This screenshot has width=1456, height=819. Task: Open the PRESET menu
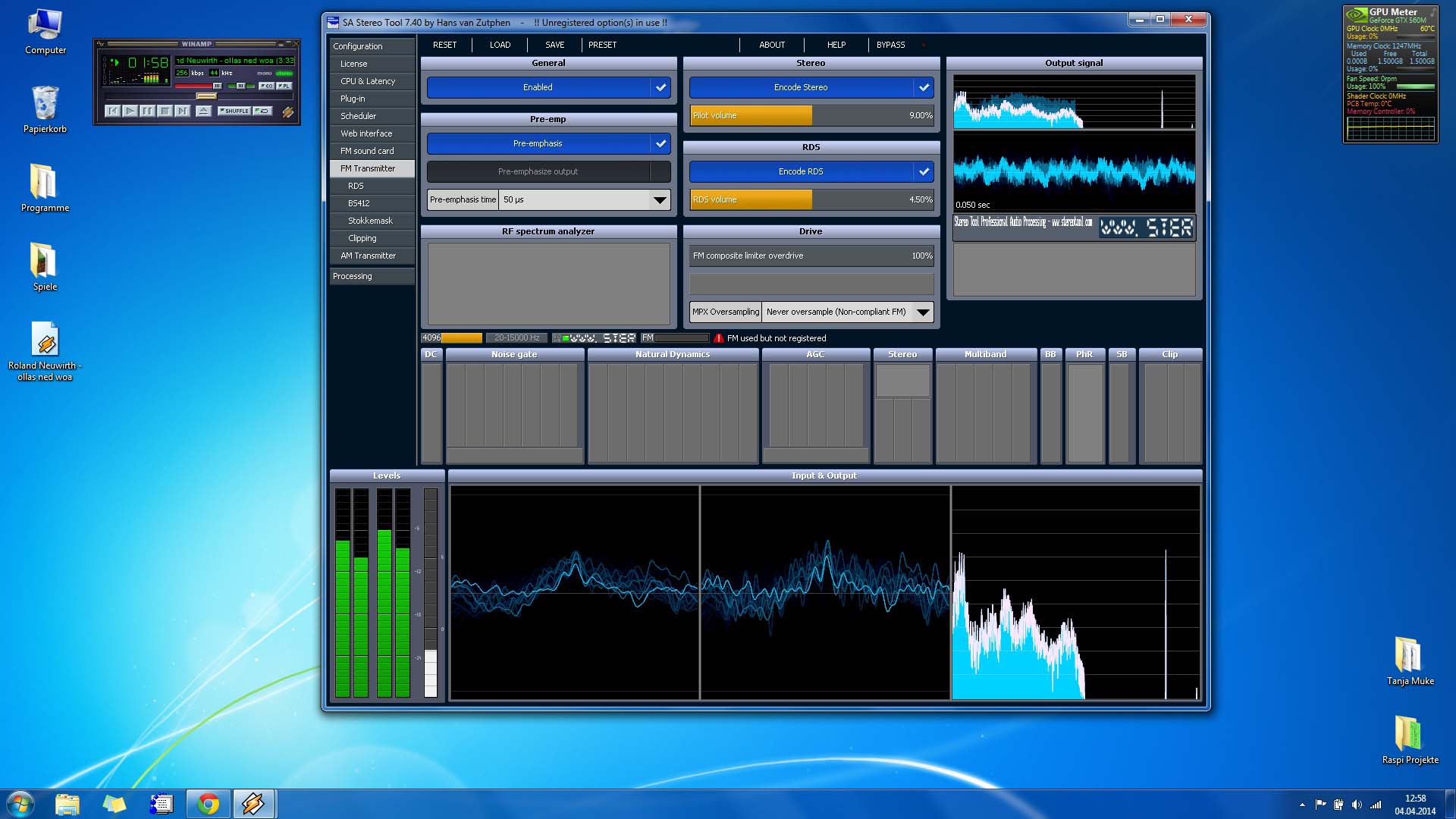[x=603, y=45]
